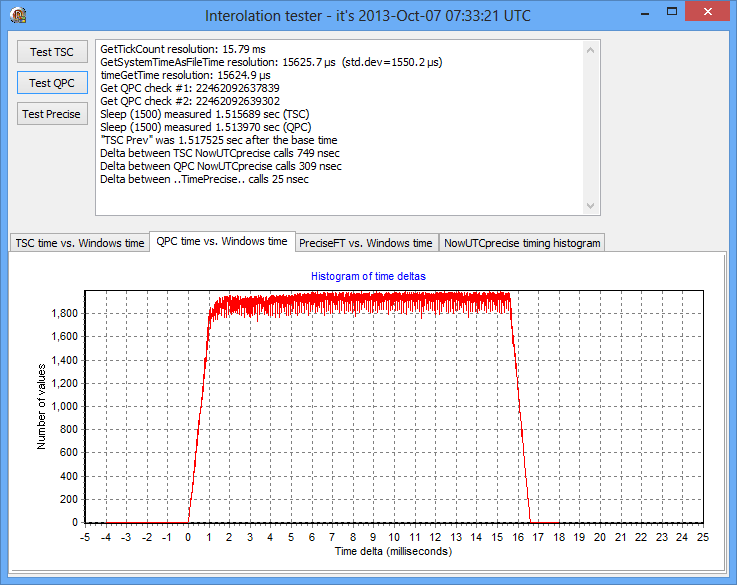Open the application icon system menu
737x585 pixels.
click(18, 15)
